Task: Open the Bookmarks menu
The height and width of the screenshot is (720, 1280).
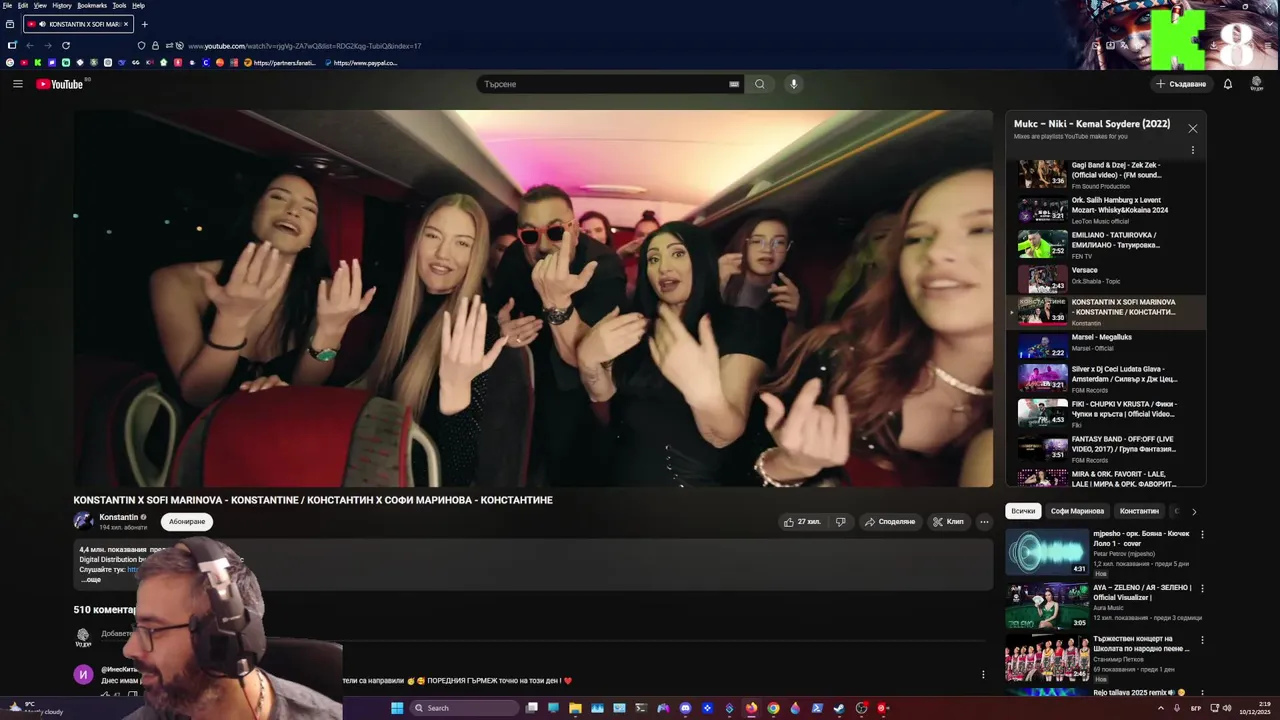Action: pyautogui.click(x=92, y=5)
